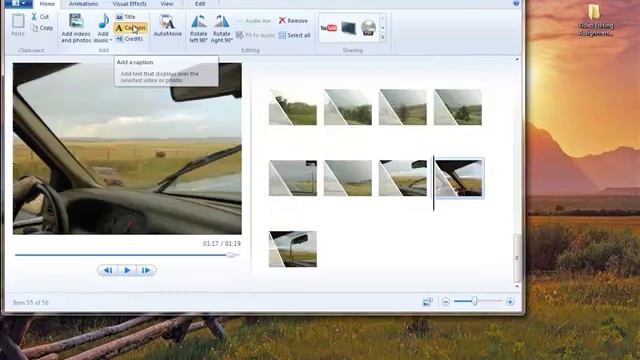Zoom in the timeline with plus button
This screenshot has width=640, height=360.
click(x=510, y=302)
